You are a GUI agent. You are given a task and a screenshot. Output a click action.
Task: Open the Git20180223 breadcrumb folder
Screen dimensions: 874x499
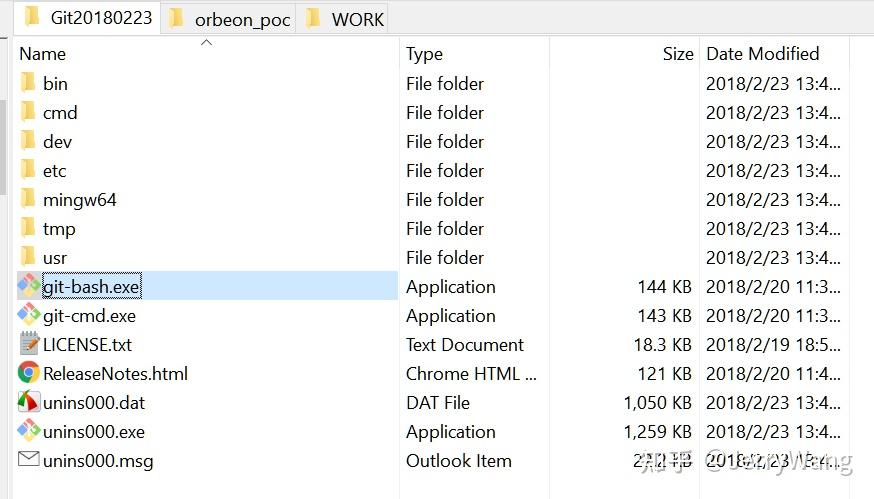pyautogui.click(x=89, y=18)
